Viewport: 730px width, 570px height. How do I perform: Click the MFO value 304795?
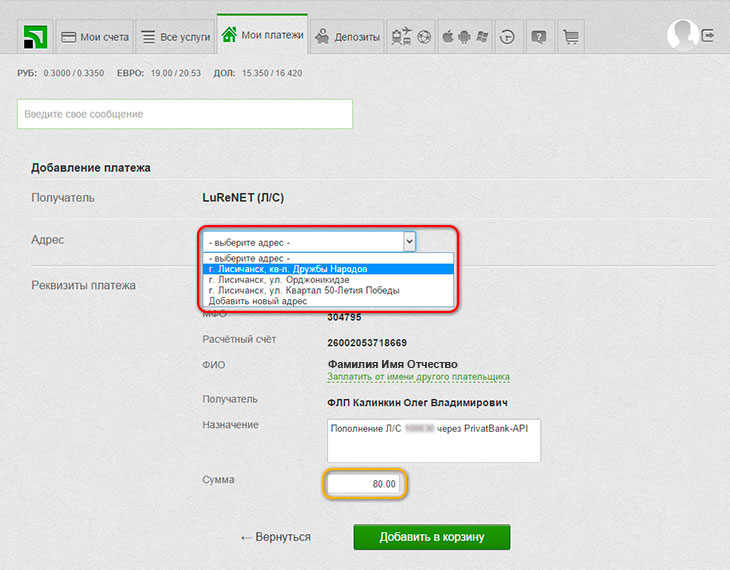click(x=344, y=317)
